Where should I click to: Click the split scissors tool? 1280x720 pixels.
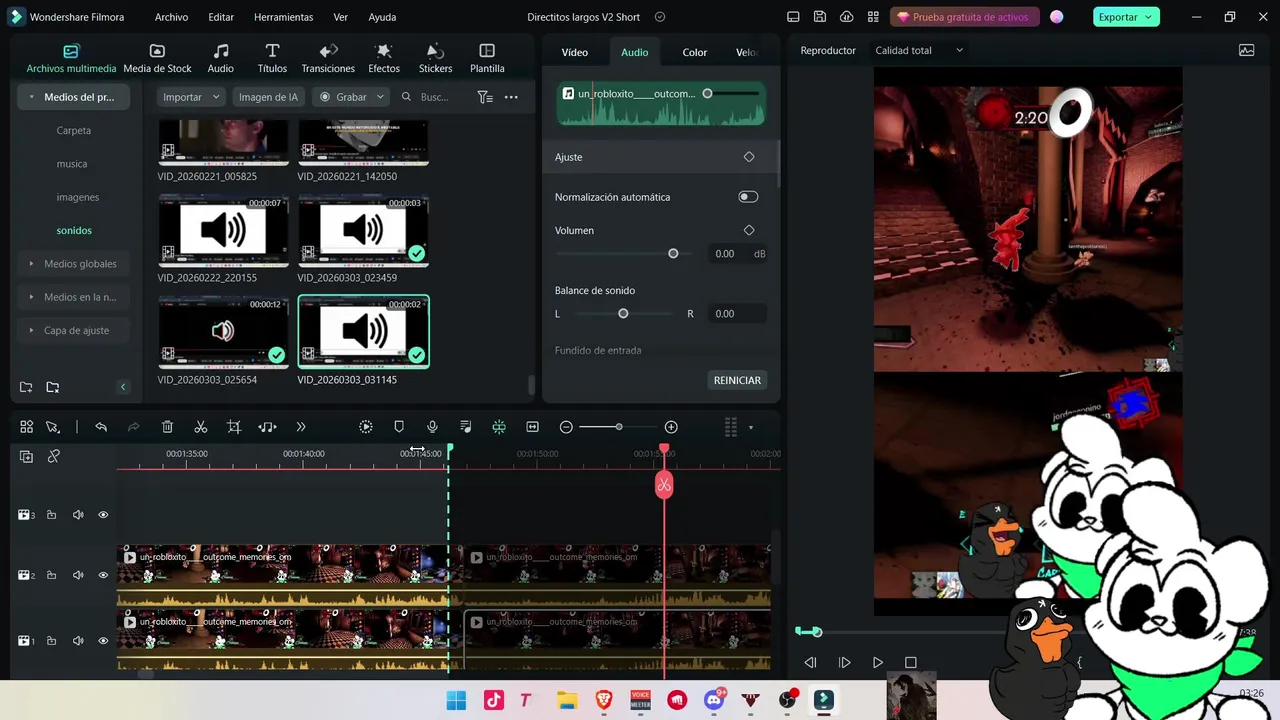coord(201,427)
